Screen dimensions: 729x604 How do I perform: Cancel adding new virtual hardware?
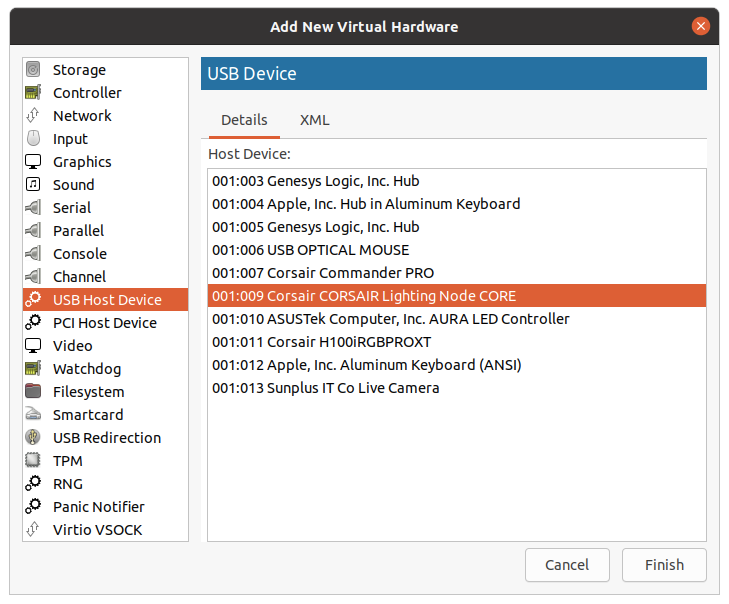[x=567, y=565]
